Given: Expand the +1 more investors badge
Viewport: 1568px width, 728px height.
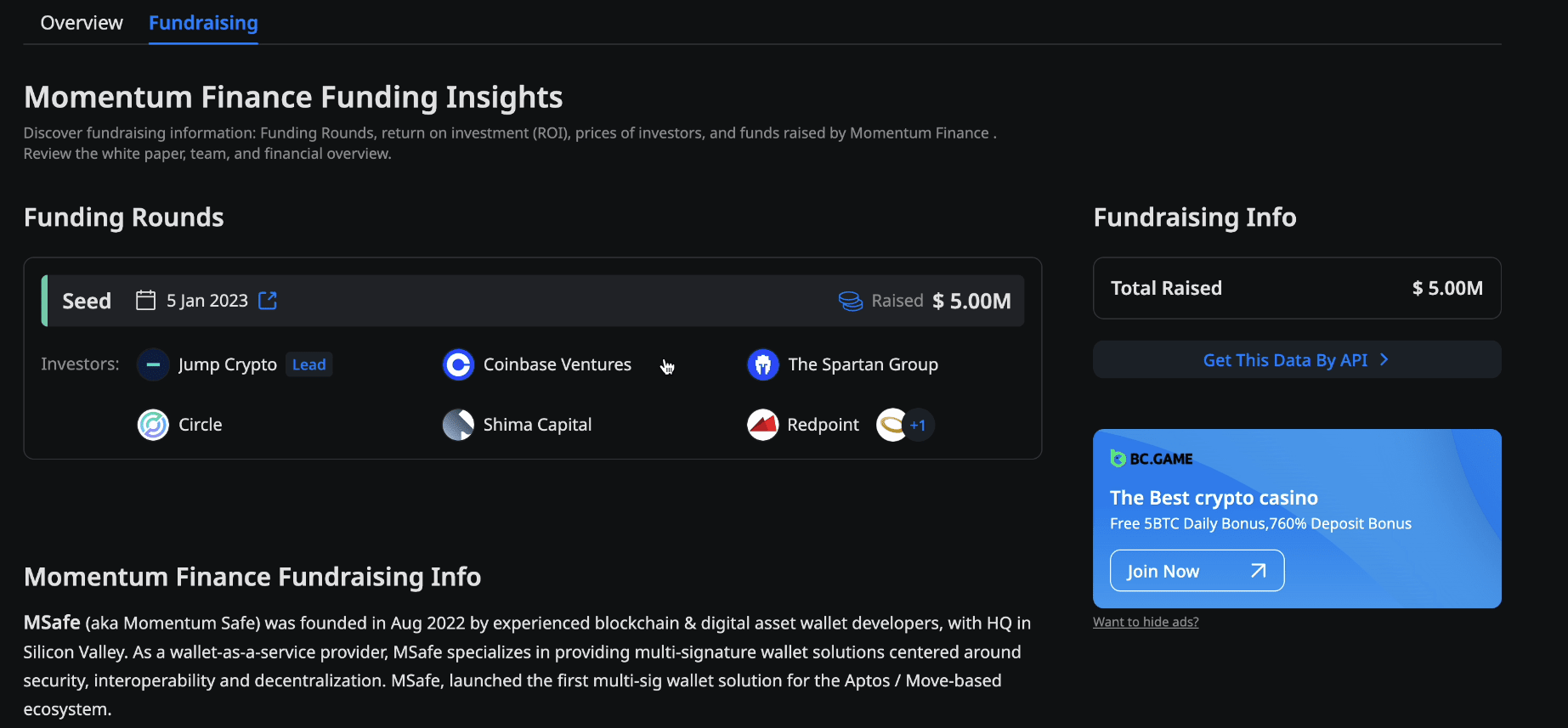Looking at the screenshot, I should tap(918, 425).
